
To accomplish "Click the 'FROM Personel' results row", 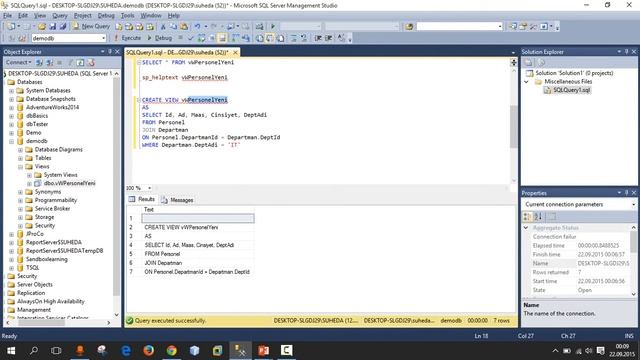I will pos(198,254).
